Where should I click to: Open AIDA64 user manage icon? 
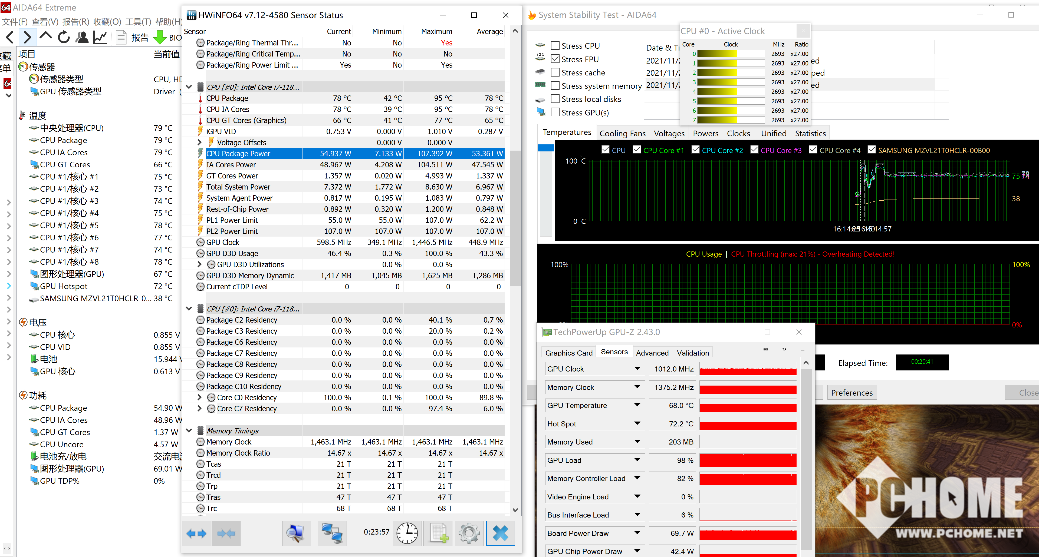pos(82,37)
